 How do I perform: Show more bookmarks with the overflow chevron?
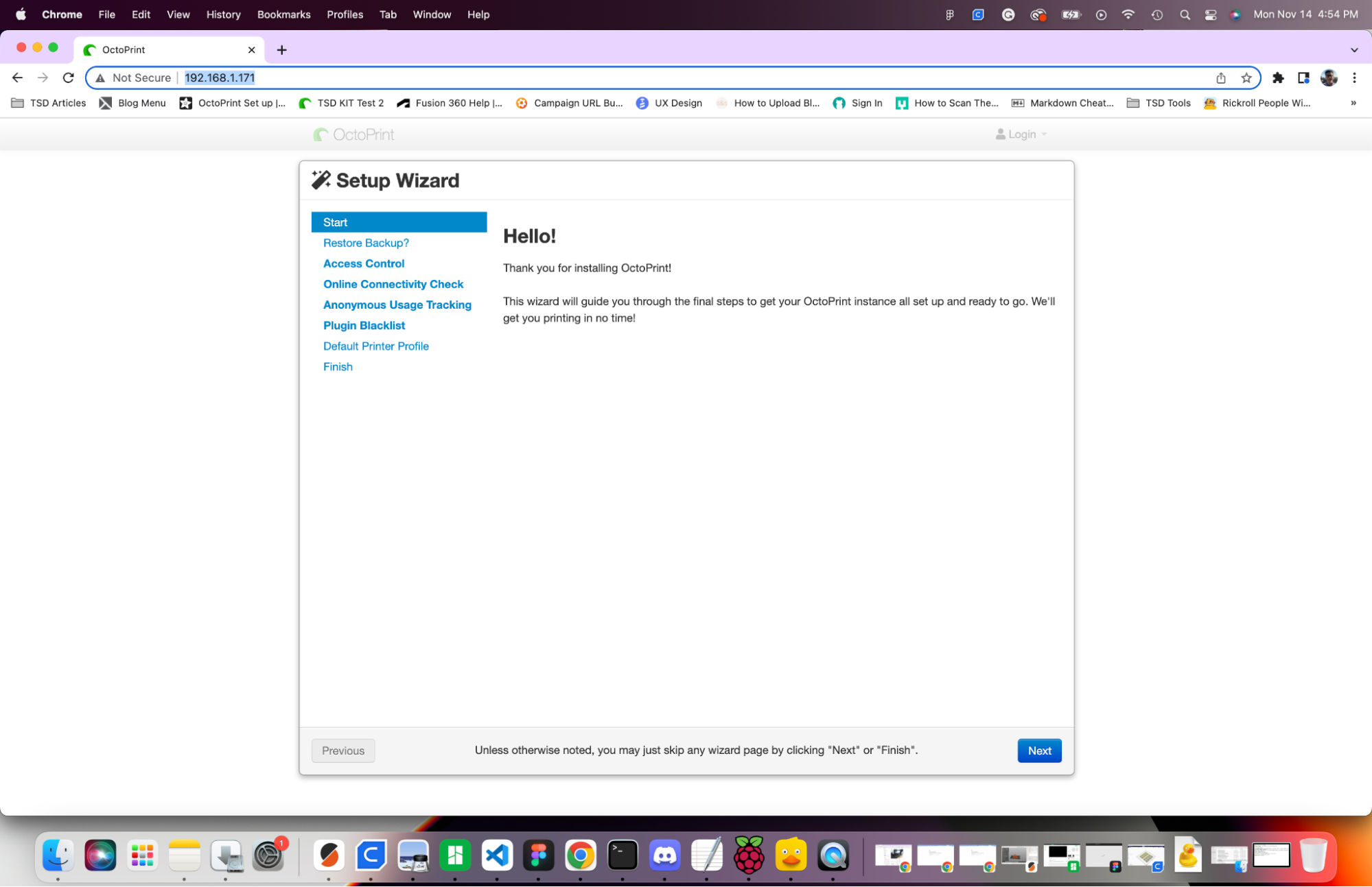coord(1353,103)
